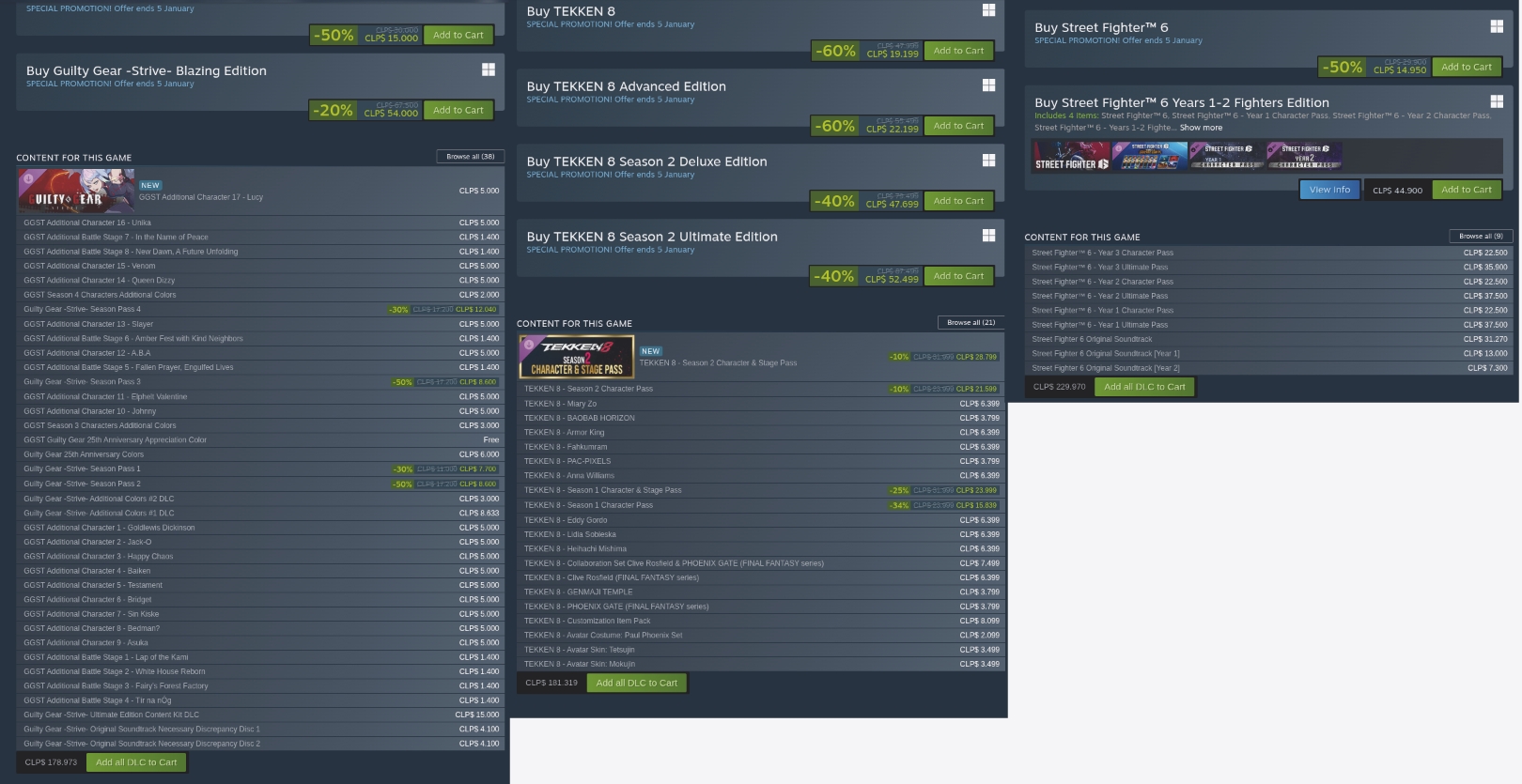Click the Windows icon for Guilty Gear Blazing Edition
This screenshot has width=1522, height=784.
coord(489,69)
